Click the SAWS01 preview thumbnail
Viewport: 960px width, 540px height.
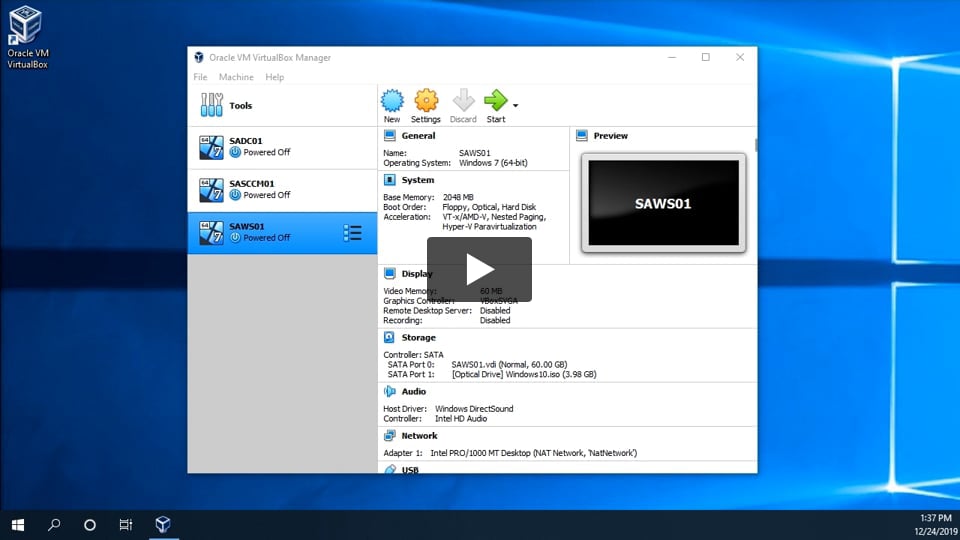663,203
